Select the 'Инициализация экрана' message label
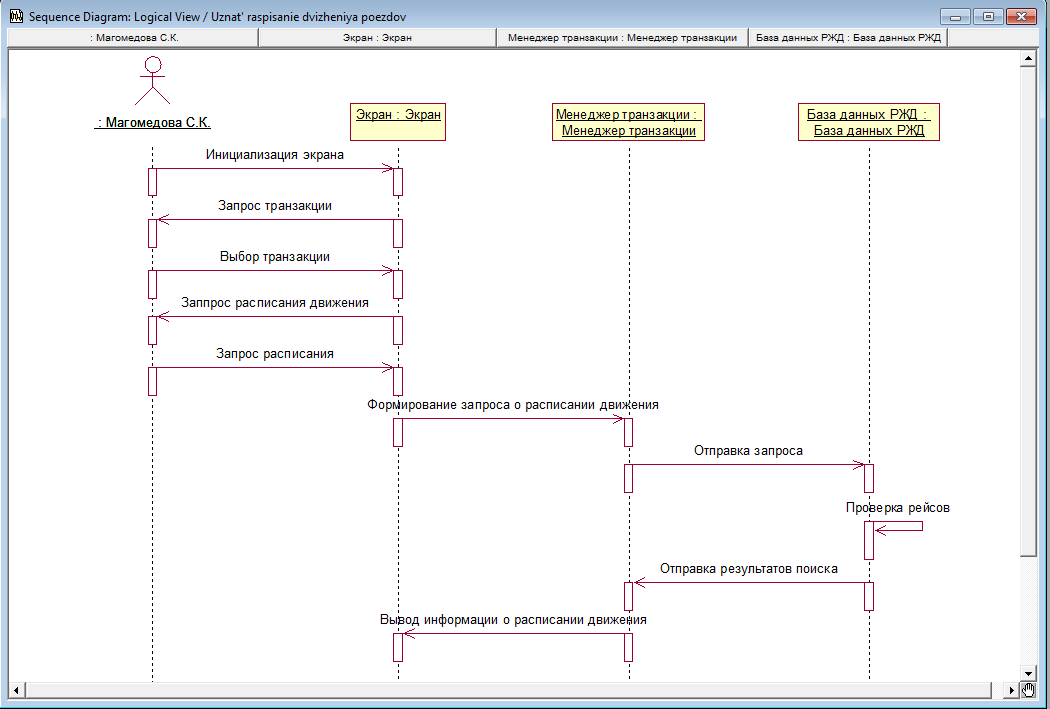Screen dimensions: 1050x709 pyautogui.click(x=275, y=155)
